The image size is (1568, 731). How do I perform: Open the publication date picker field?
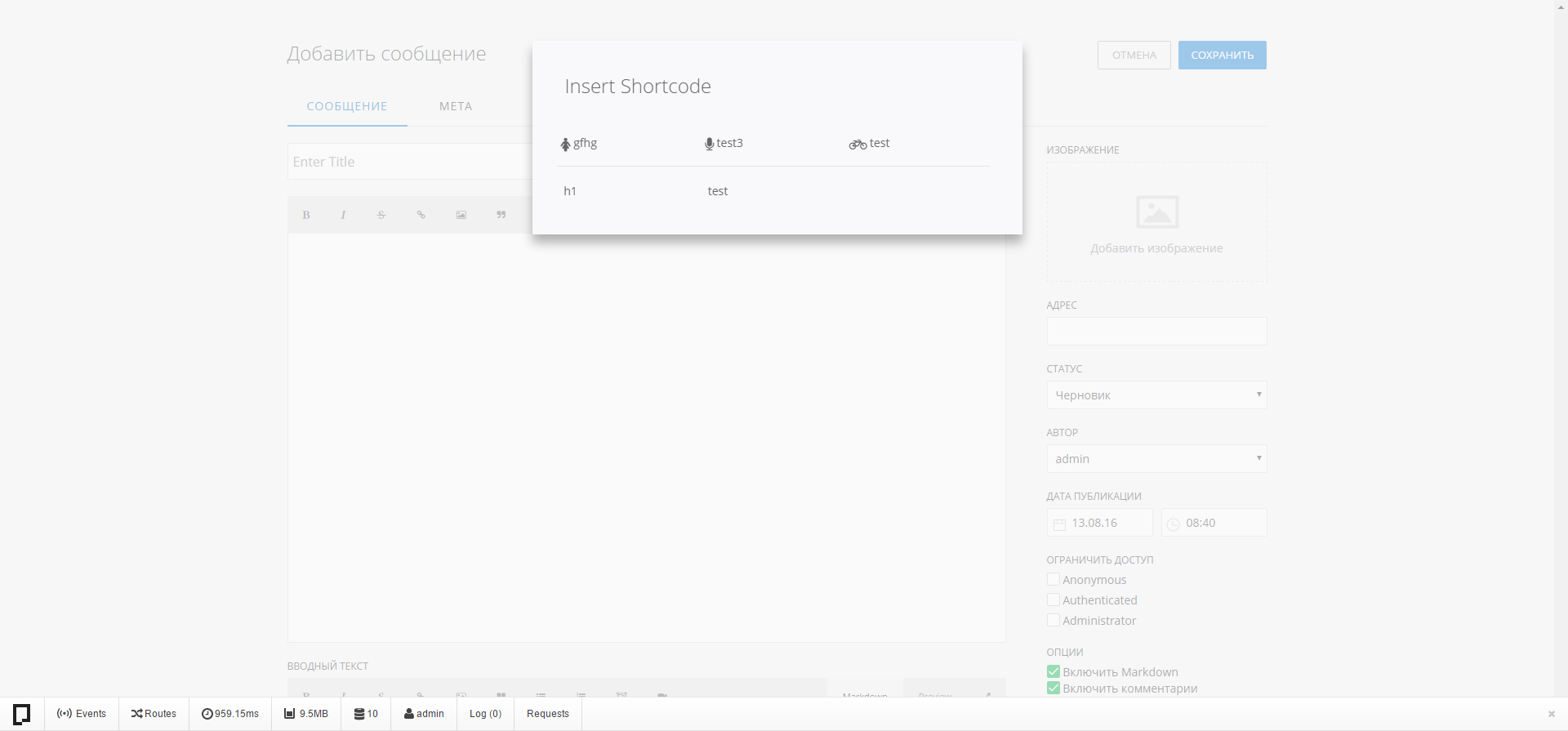tap(1099, 523)
